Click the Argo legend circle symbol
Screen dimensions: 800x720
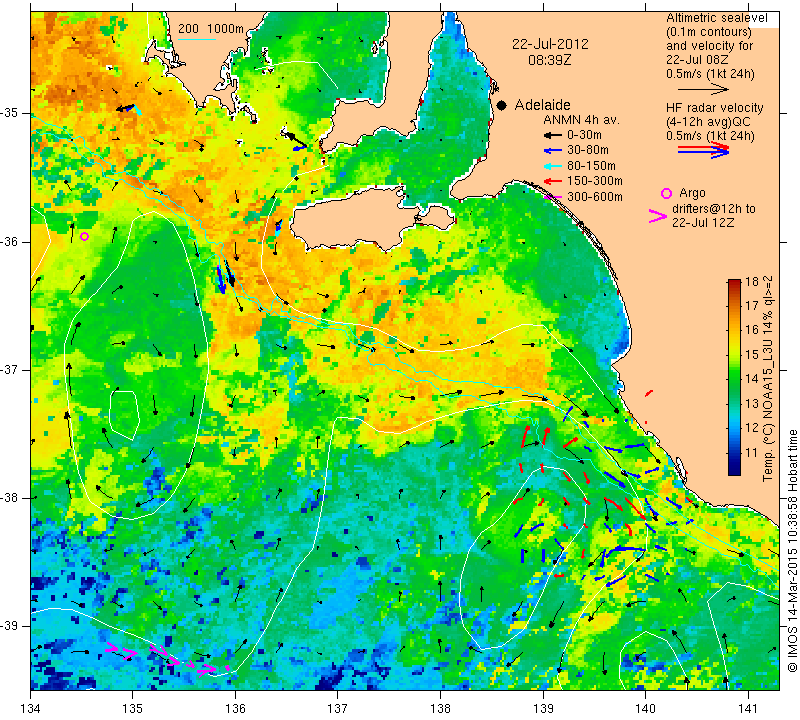coord(666,193)
